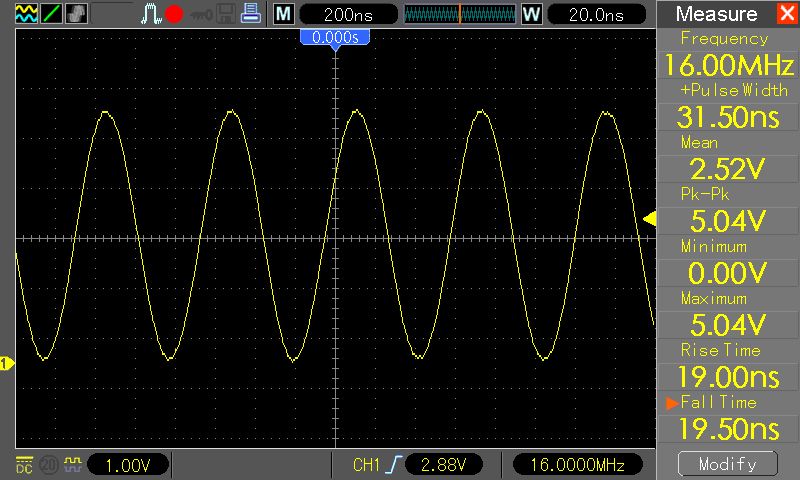The image size is (800, 480).
Task: Close the Measure panel
Action: point(786,14)
